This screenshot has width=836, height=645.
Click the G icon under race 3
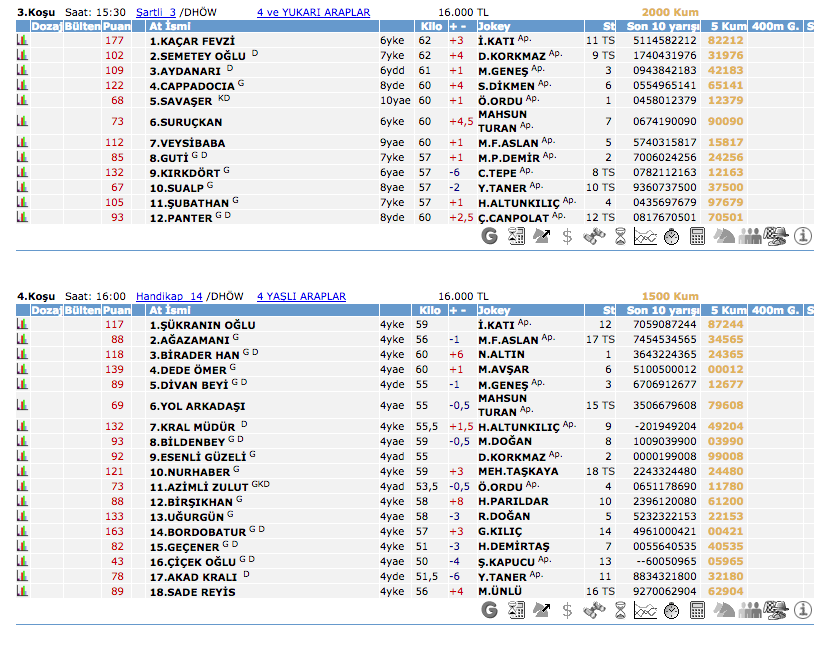click(489, 237)
